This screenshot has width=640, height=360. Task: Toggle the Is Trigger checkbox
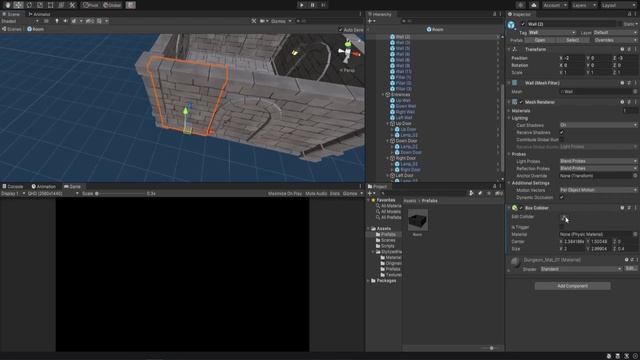pos(562,227)
